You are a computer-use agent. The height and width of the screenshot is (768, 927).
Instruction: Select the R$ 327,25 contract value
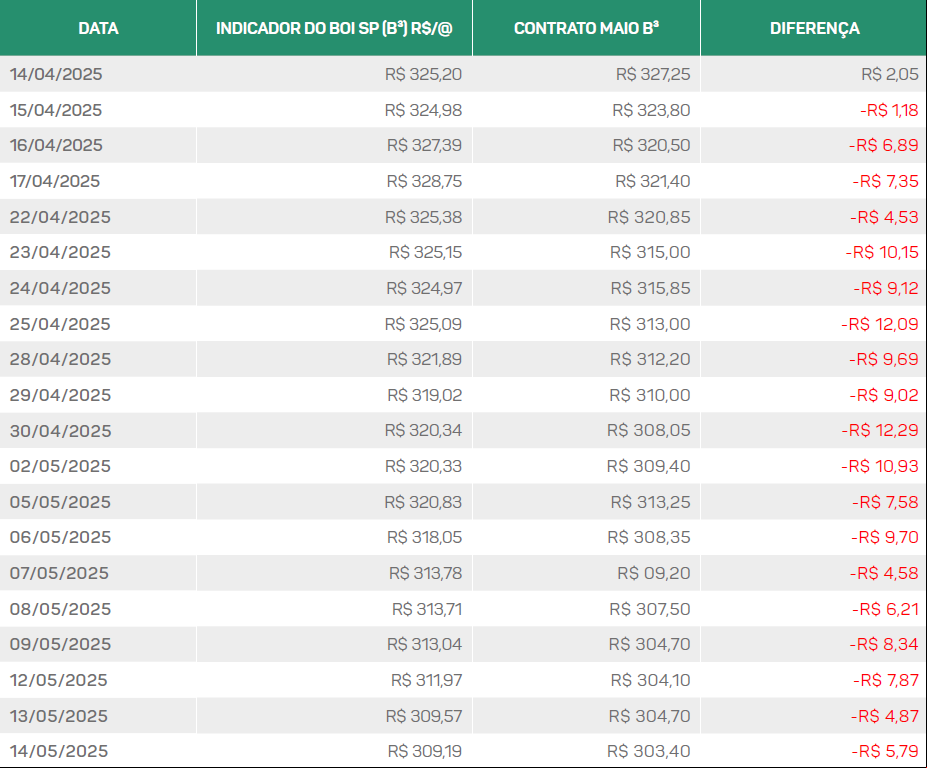pos(653,74)
